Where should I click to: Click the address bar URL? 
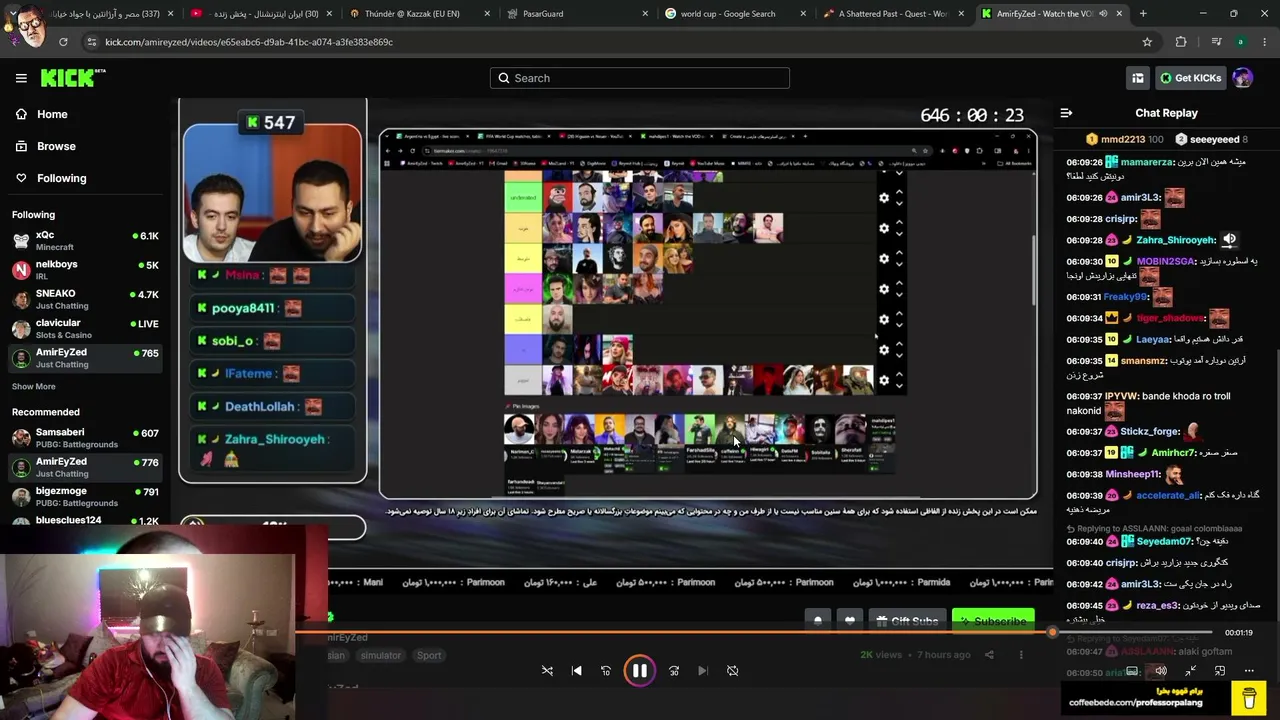[x=249, y=42]
